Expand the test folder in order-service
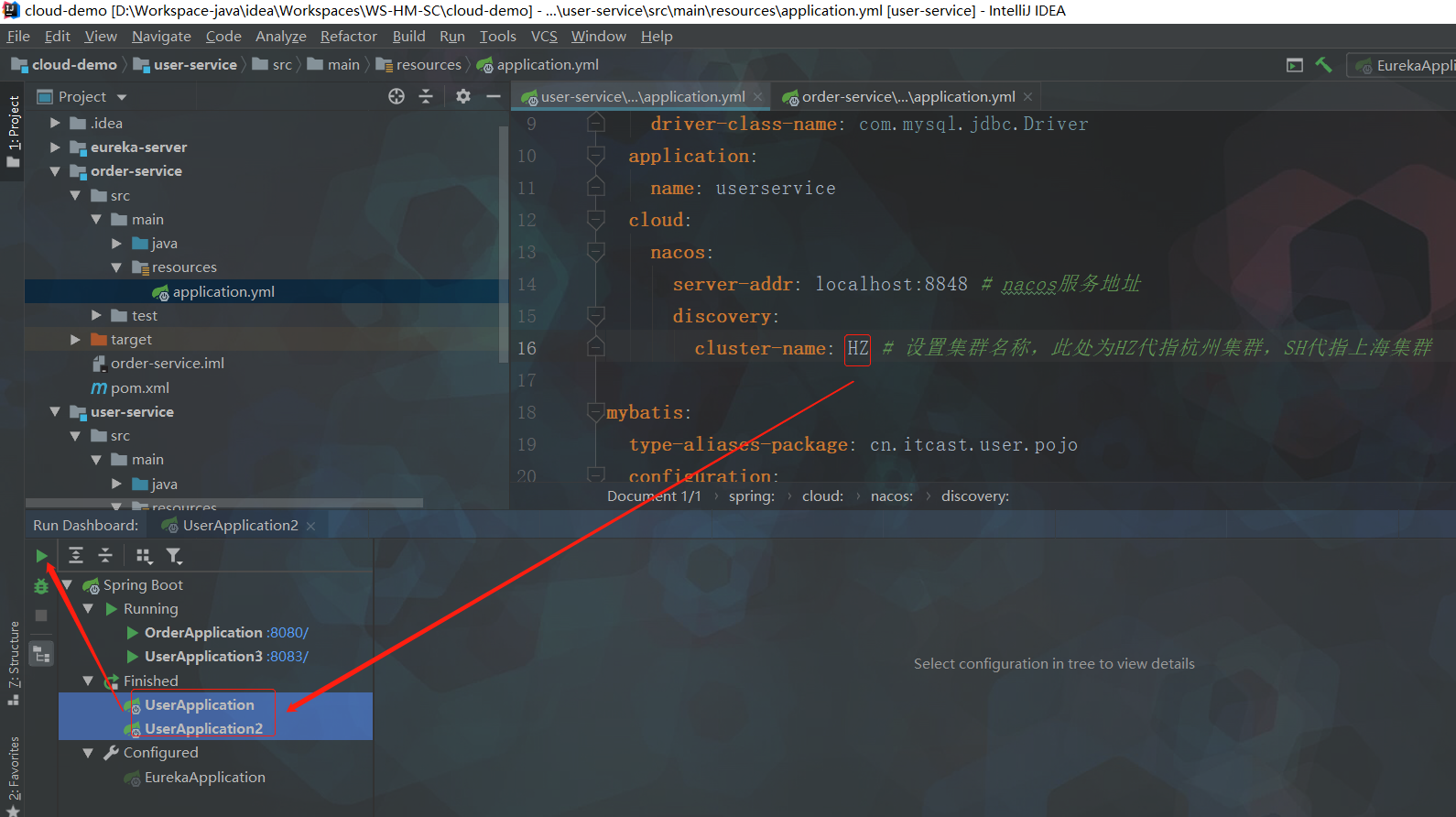This screenshot has height=817, width=1456. tap(96, 315)
